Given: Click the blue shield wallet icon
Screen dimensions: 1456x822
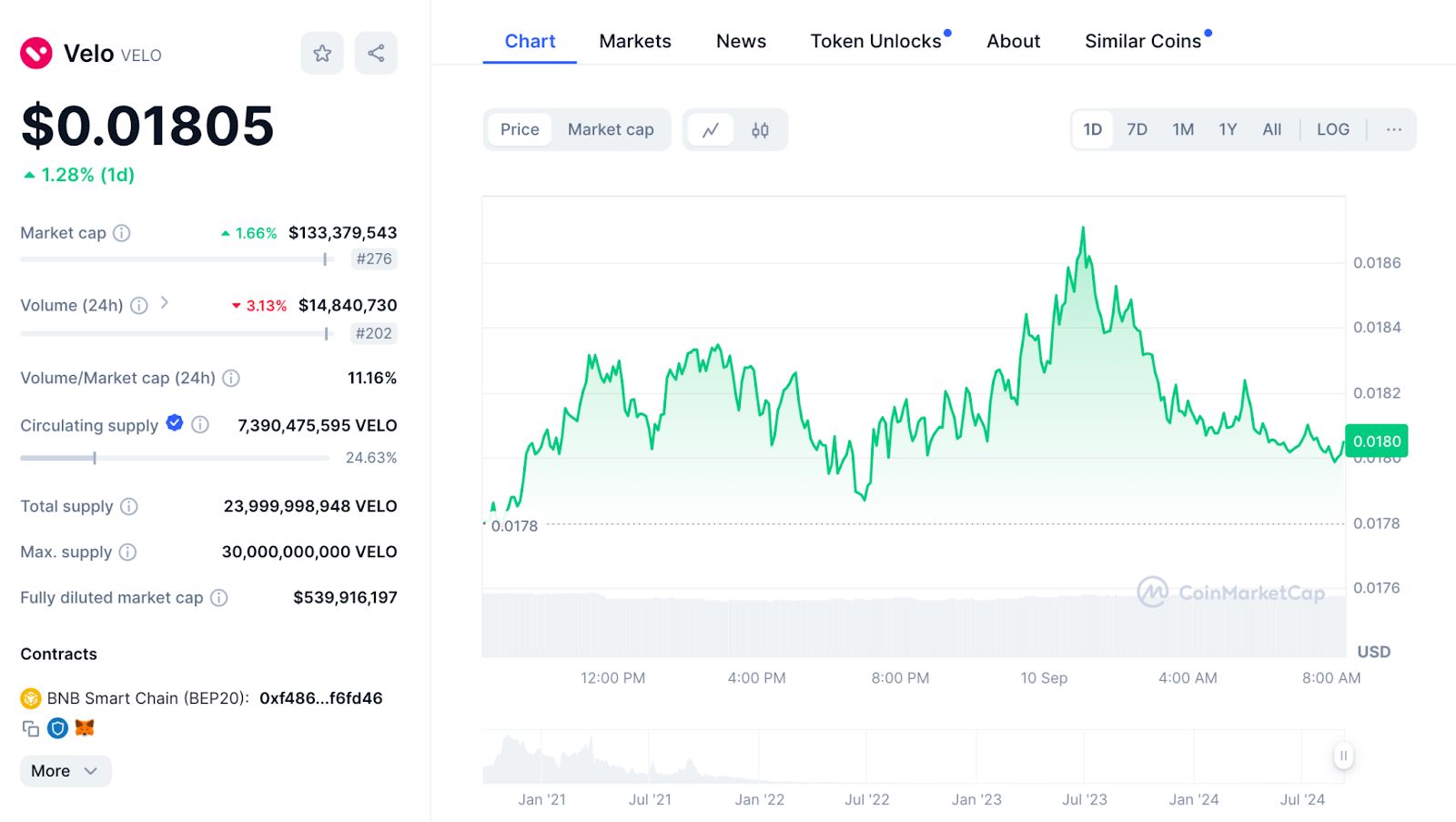Looking at the screenshot, I should (58, 728).
